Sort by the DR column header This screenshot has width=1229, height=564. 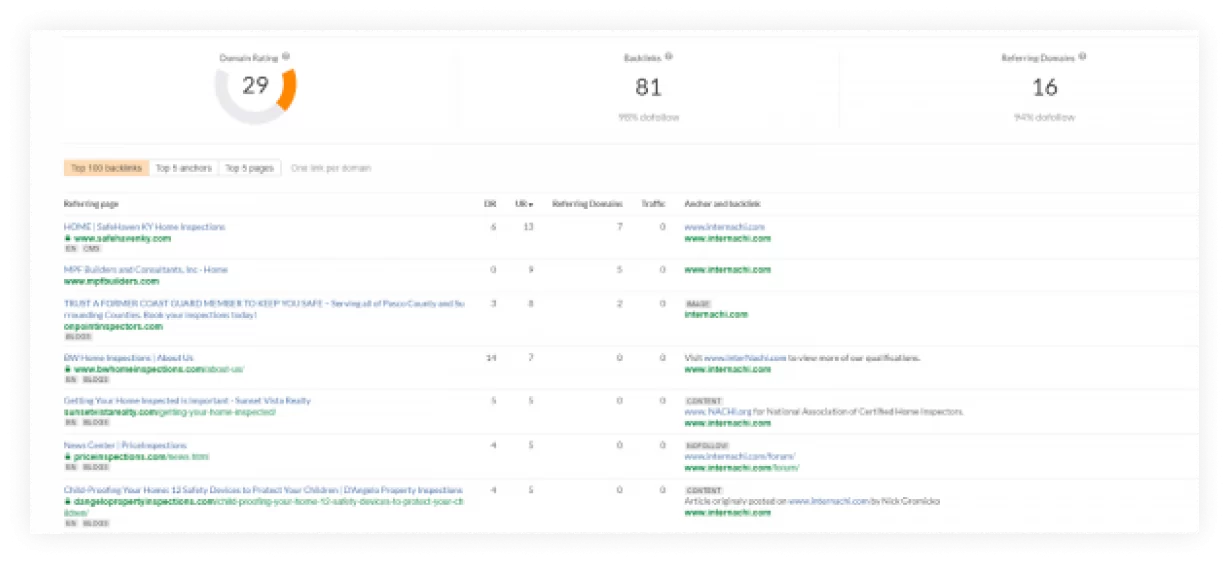[490, 204]
